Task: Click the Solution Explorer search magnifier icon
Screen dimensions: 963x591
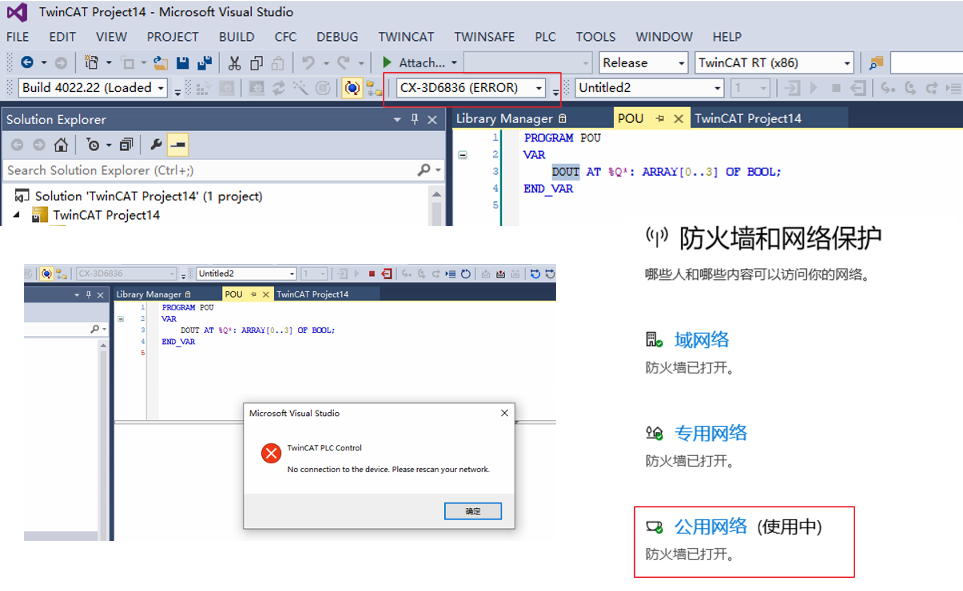Action: pos(424,170)
